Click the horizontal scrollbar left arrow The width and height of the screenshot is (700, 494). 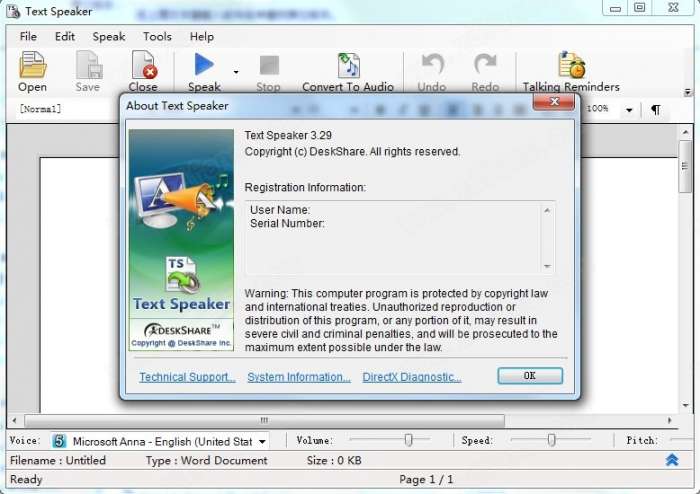point(14,420)
